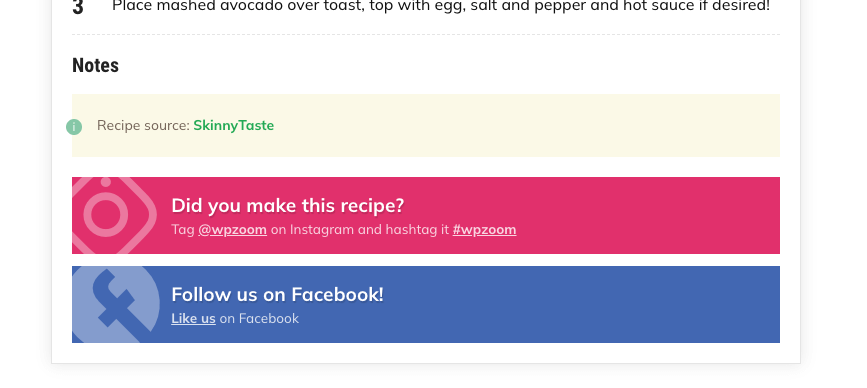867x388 pixels.
Task: Click the 'on Facebook' text after Like us
Action: tap(259, 318)
